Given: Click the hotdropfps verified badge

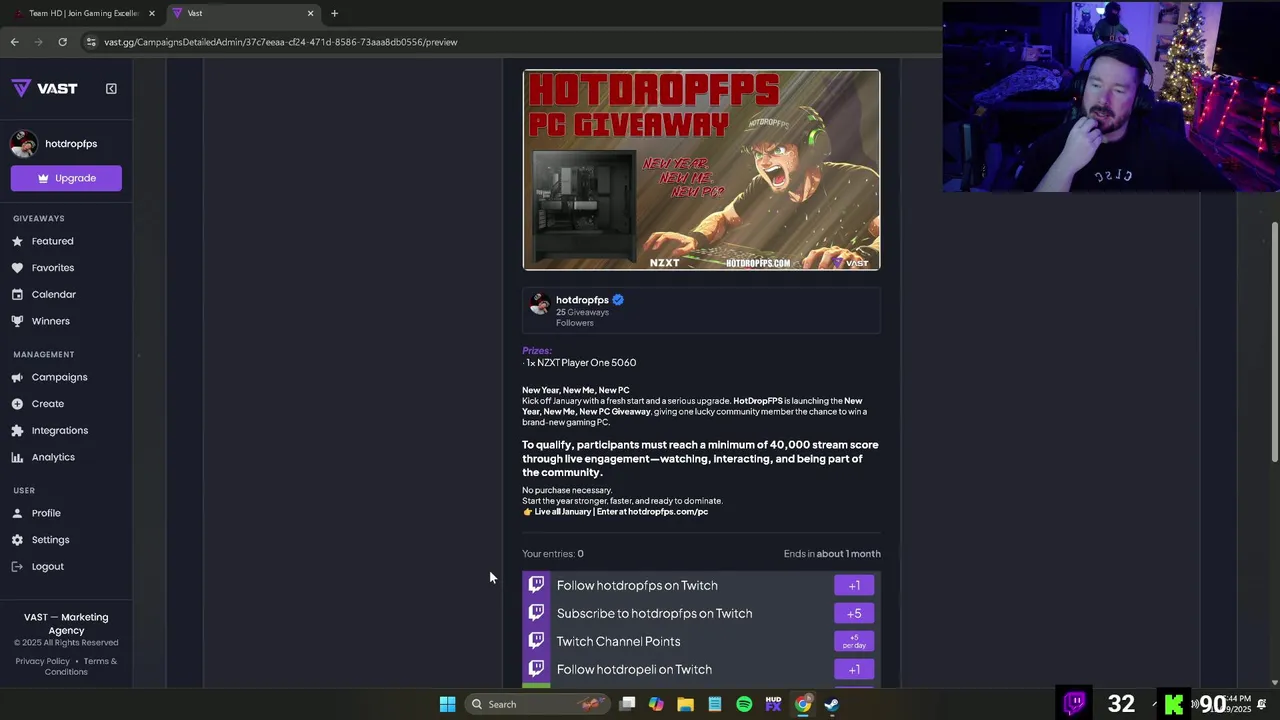Looking at the screenshot, I should tap(618, 300).
